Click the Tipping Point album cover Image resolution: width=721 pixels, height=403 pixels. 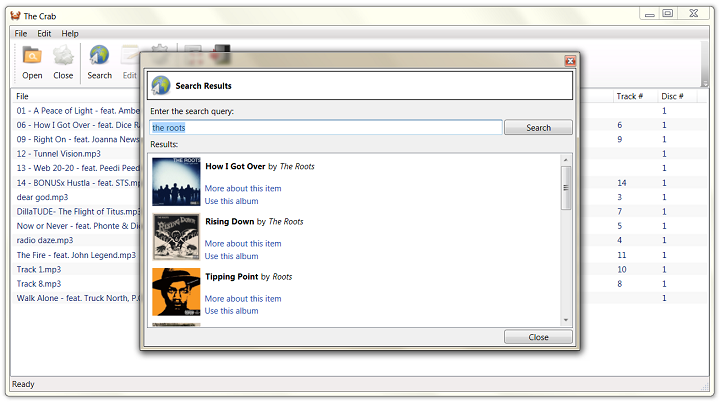176,292
